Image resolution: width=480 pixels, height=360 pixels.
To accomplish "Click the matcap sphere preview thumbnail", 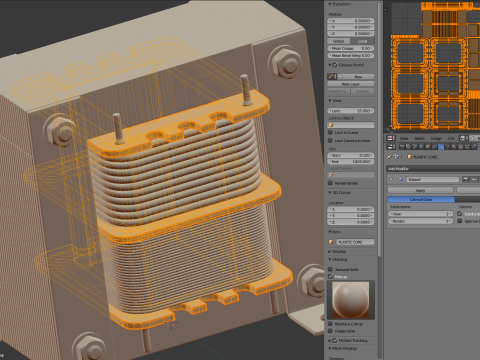I will pyautogui.click(x=351, y=300).
